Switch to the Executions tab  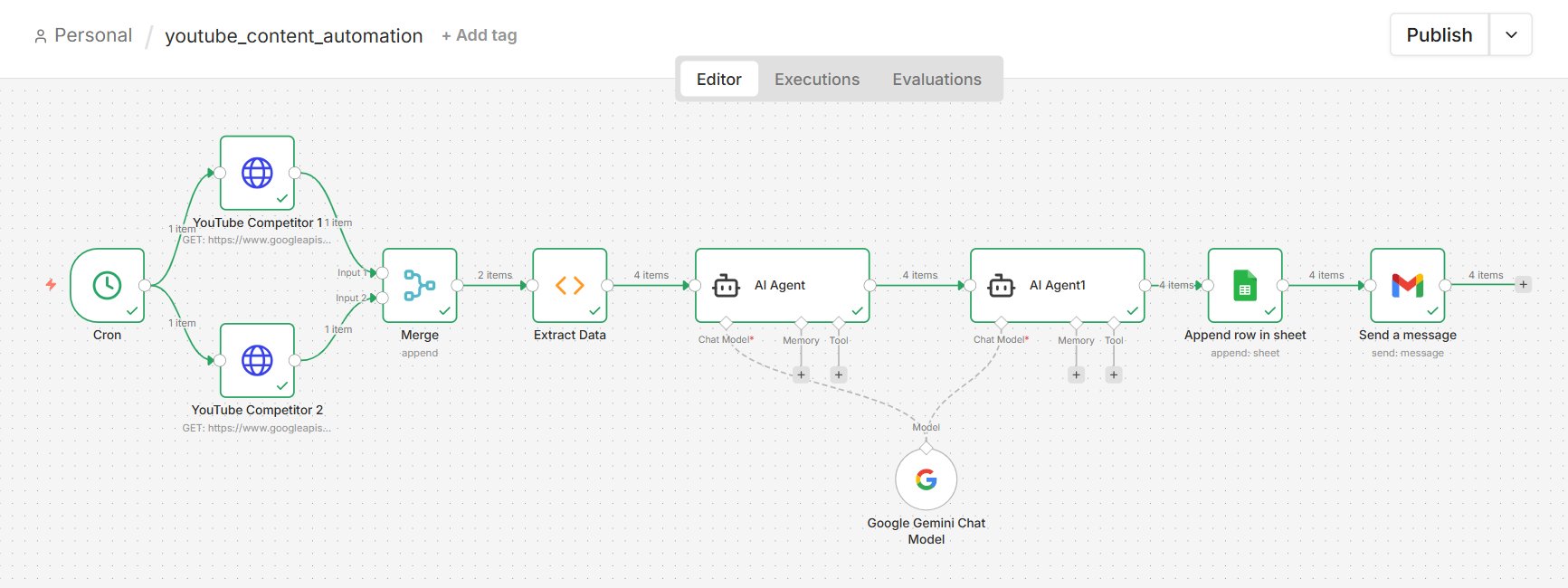pos(817,80)
